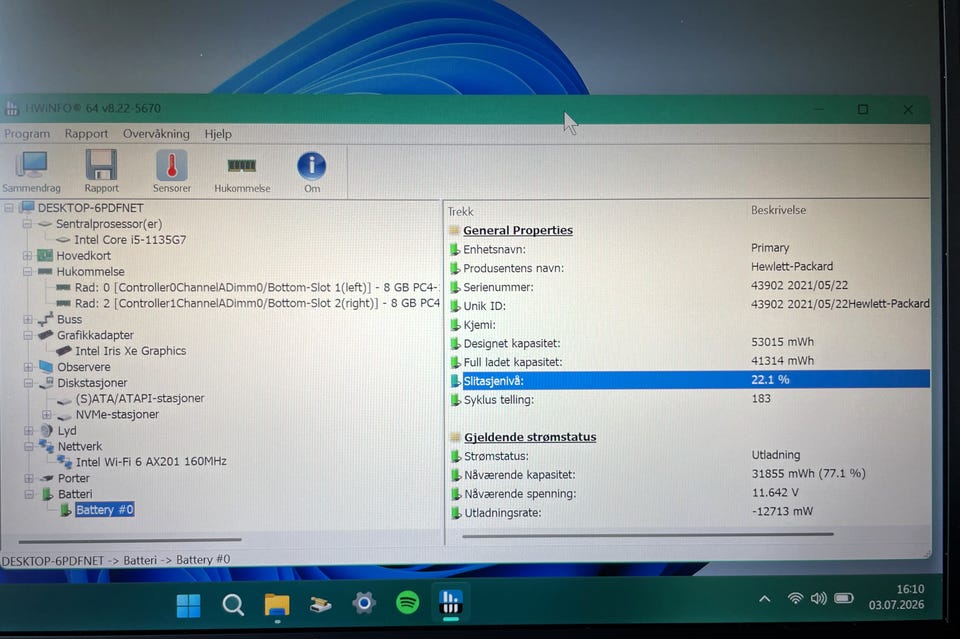Expand the Hovedkort tree node

tap(28, 255)
